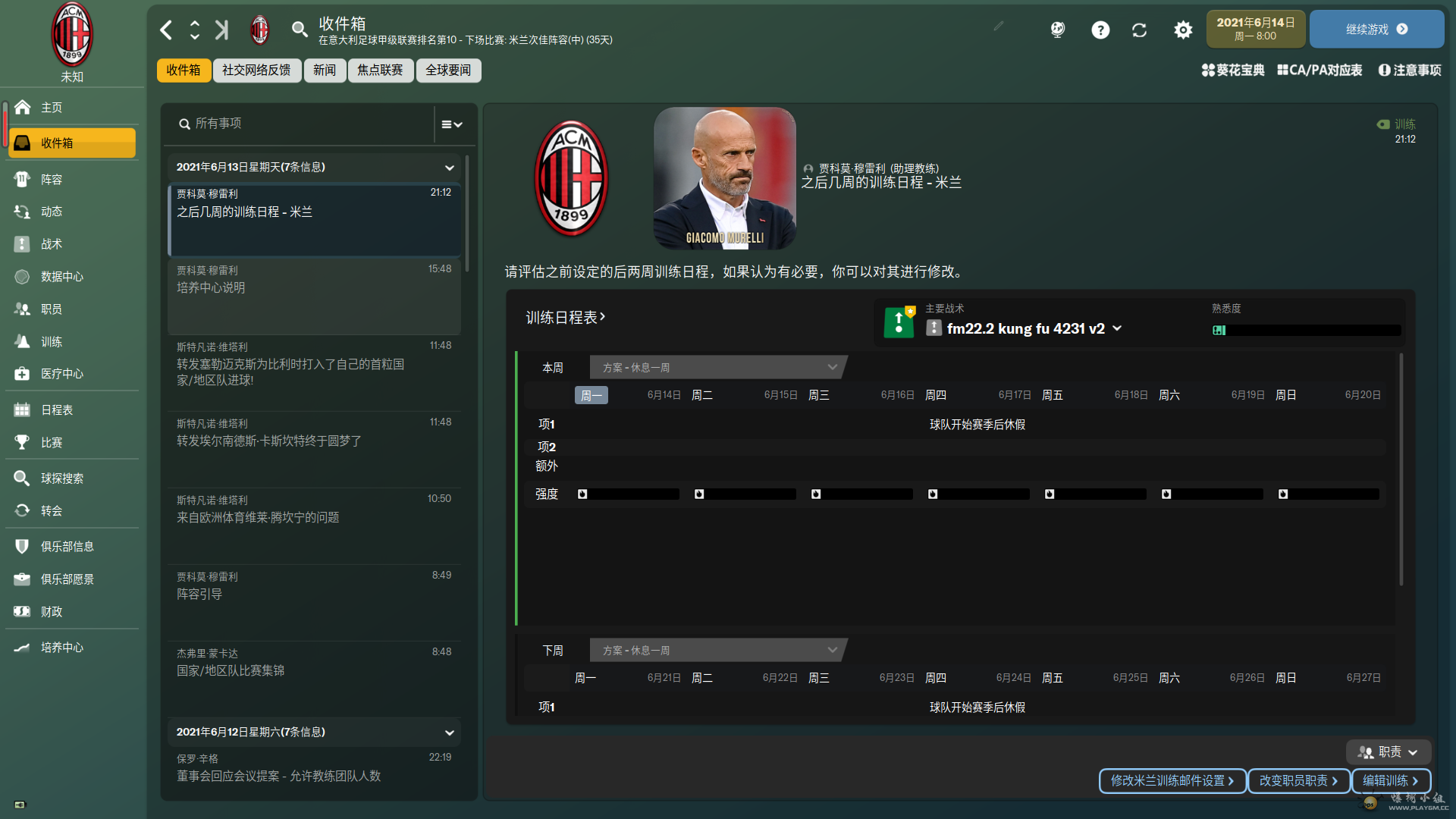Open 动态 in the sidebar
1456x819 pixels.
pyautogui.click(x=72, y=212)
